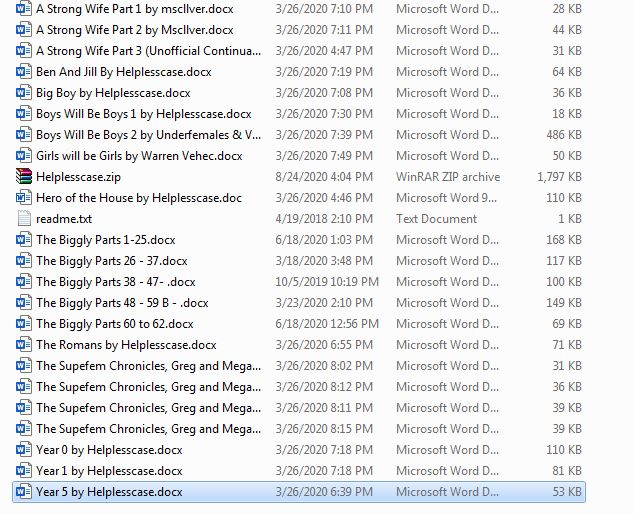Viewport: 635px width, 514px height.
Task: Select the 'readme.txt' file name
Action: pyautogui.click(x=64, y=219)
